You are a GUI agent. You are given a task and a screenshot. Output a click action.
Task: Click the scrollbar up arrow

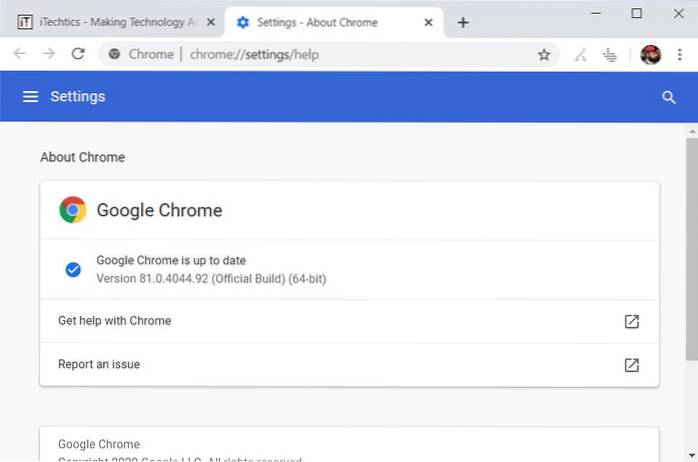692,131
